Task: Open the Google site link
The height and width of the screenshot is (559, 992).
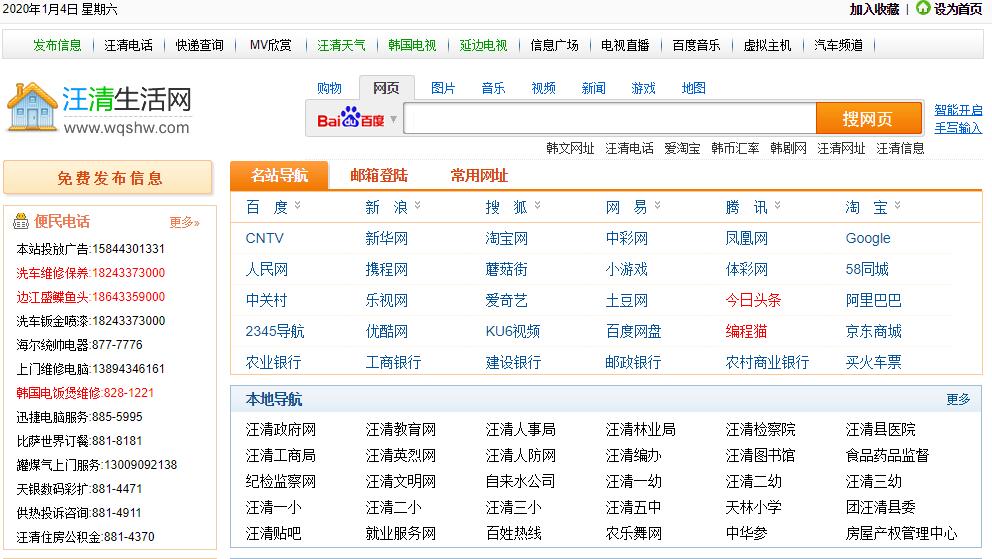Action: coord(867,238)
